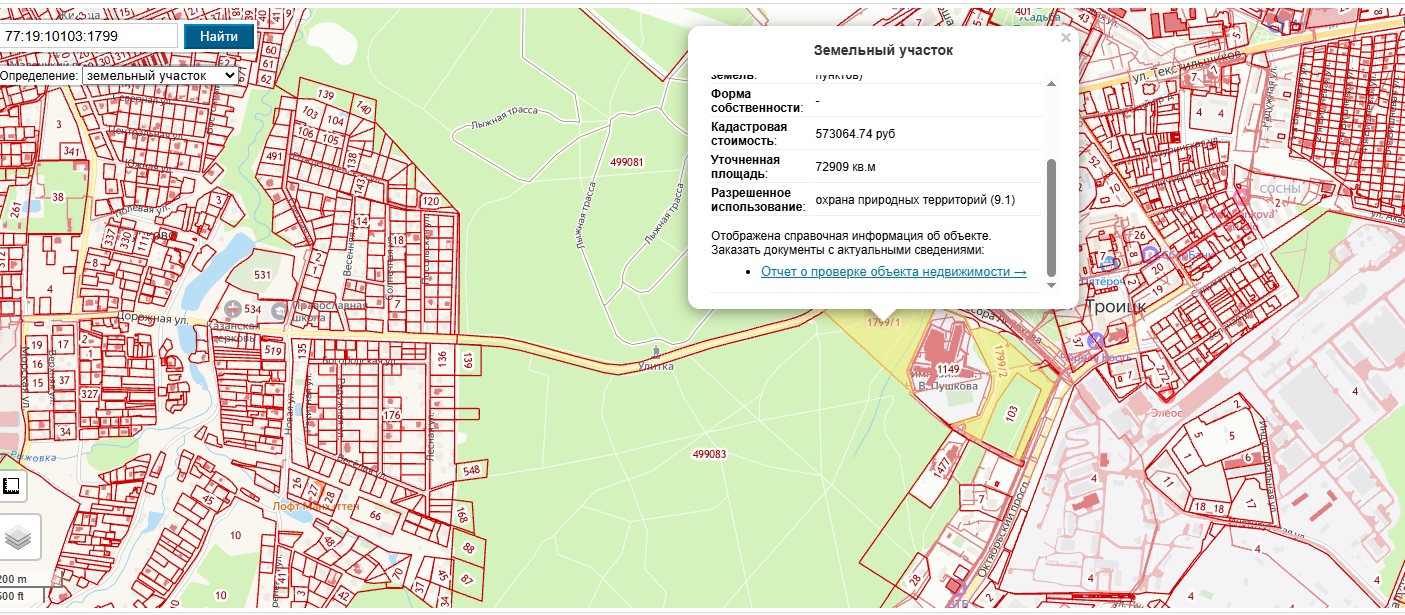This screenshot has width=1405, height=615.
Task: Open the Определение object type dropdown
Action: coord(160,75)
